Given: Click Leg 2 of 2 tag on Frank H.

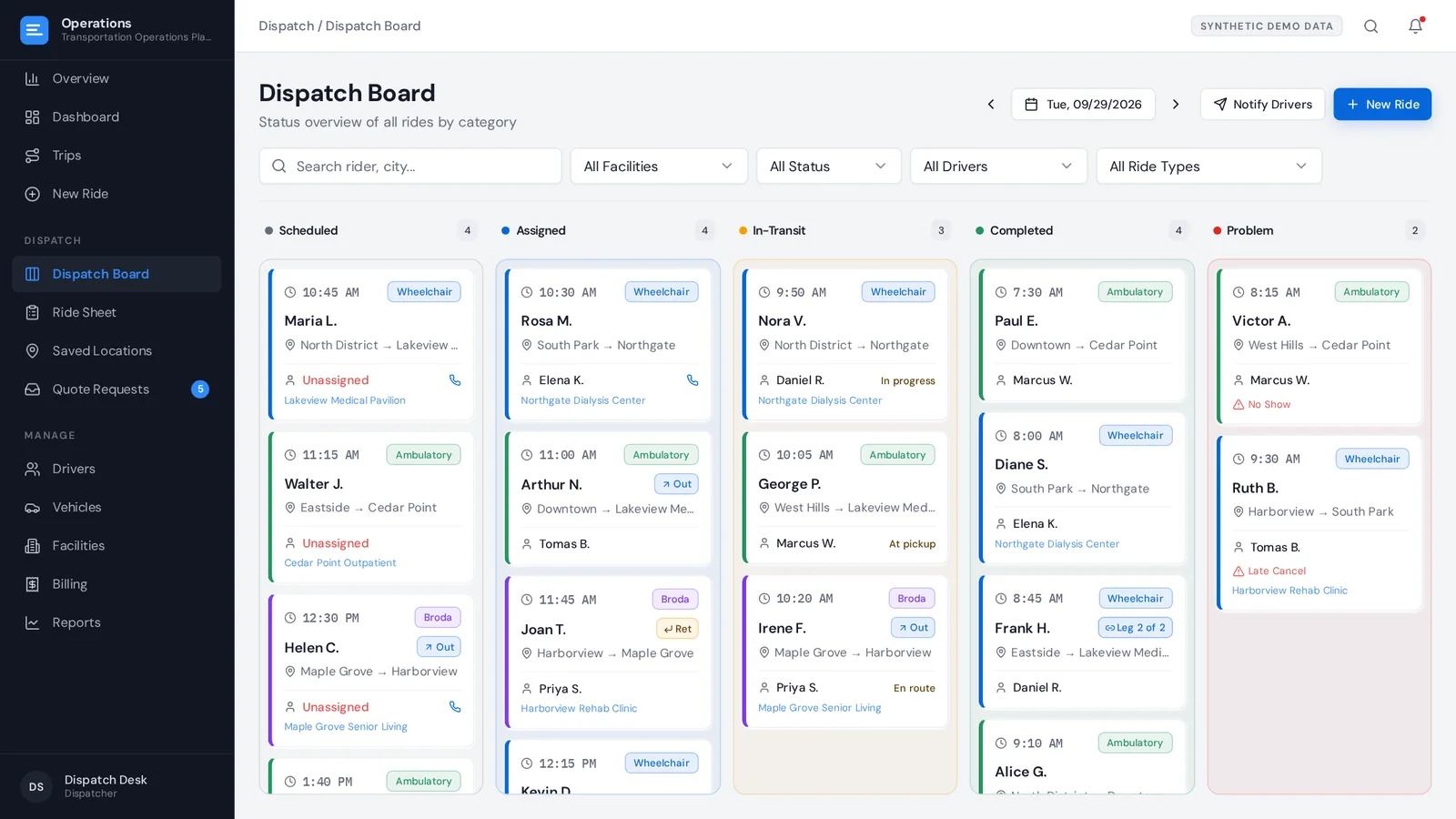Looking at the screenshot, I should [1135, 628].
